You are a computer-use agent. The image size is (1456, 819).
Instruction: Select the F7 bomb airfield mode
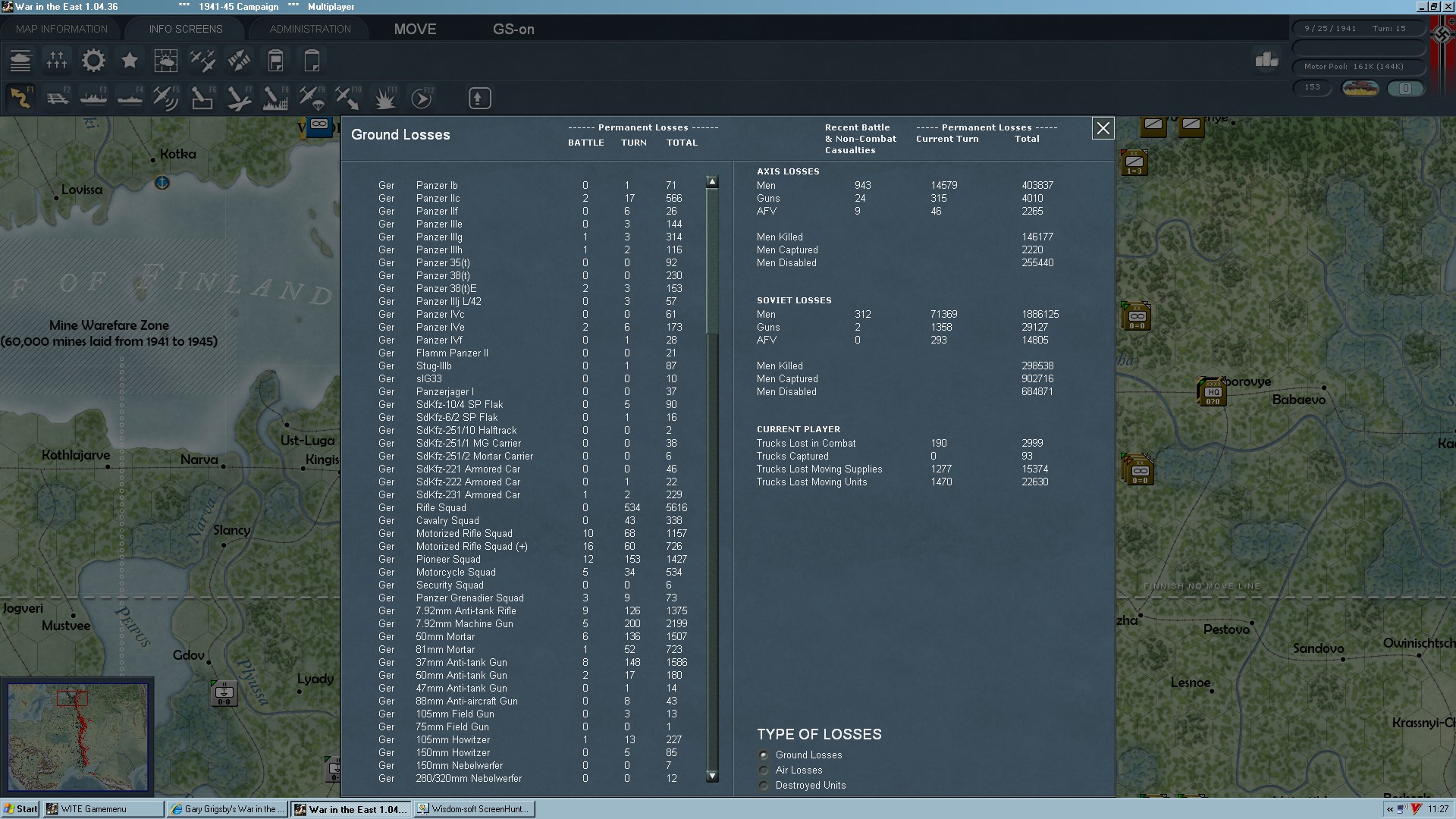point(239,98)
